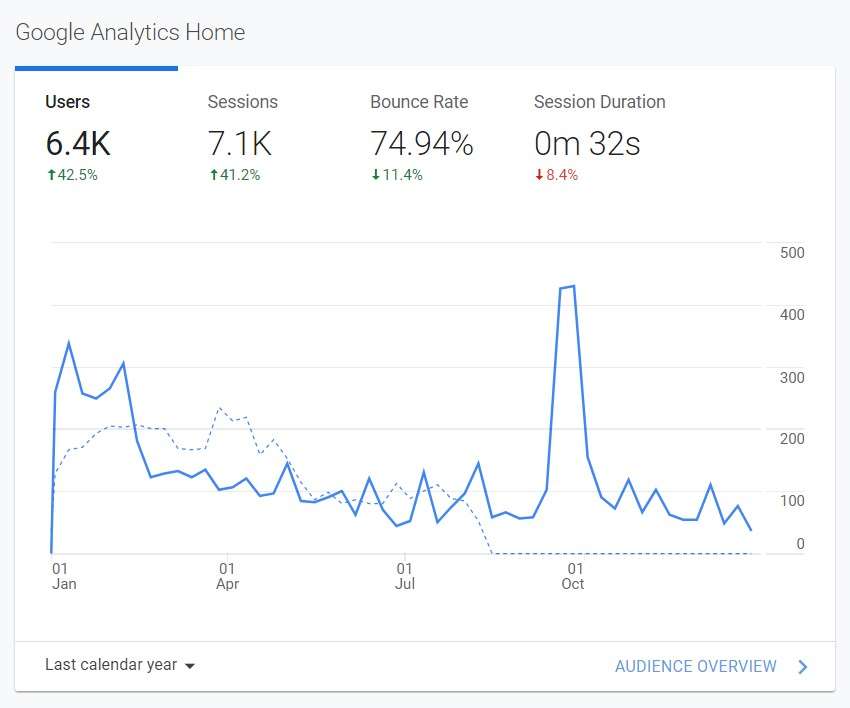Viewport: 850px width, 708px height.
Task: Click the 0 y-axis label
Action: pos(800,544)
